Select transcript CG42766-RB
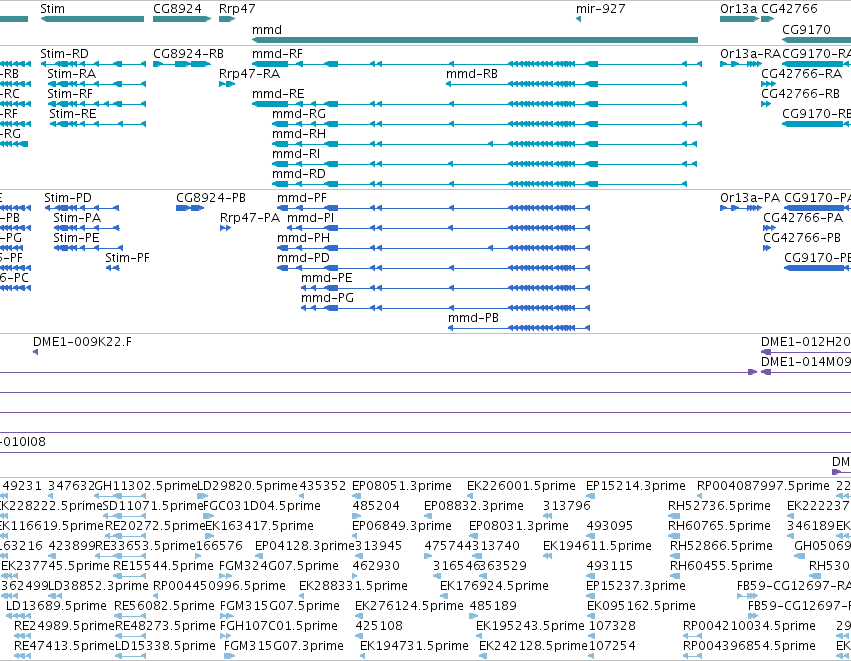The height and width of the screenshot is (661, 851). tap(766, 104)
